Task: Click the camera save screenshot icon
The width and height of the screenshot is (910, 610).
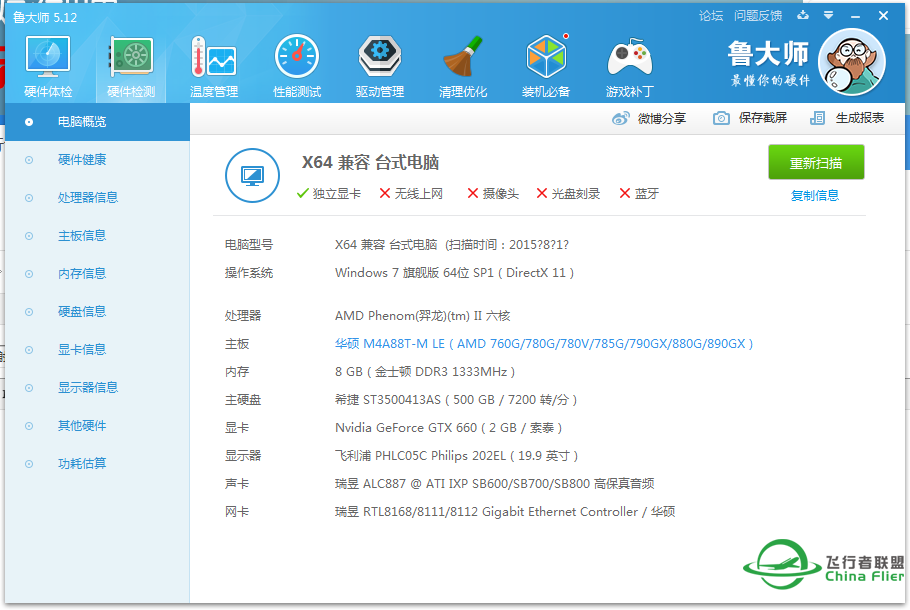Action: tap(721, 118)
